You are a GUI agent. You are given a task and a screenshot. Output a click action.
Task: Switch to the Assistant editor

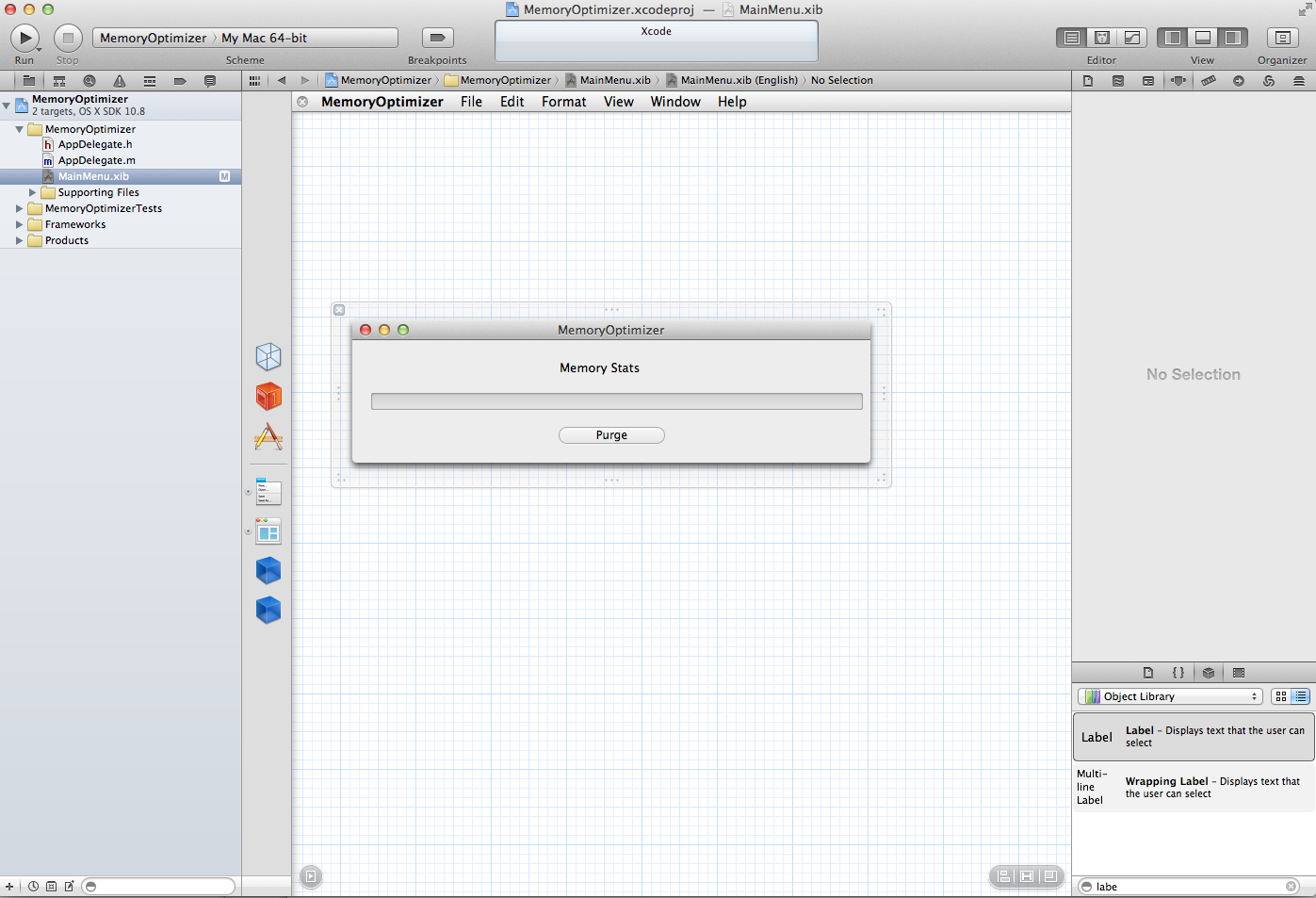tap(1102, 38)
